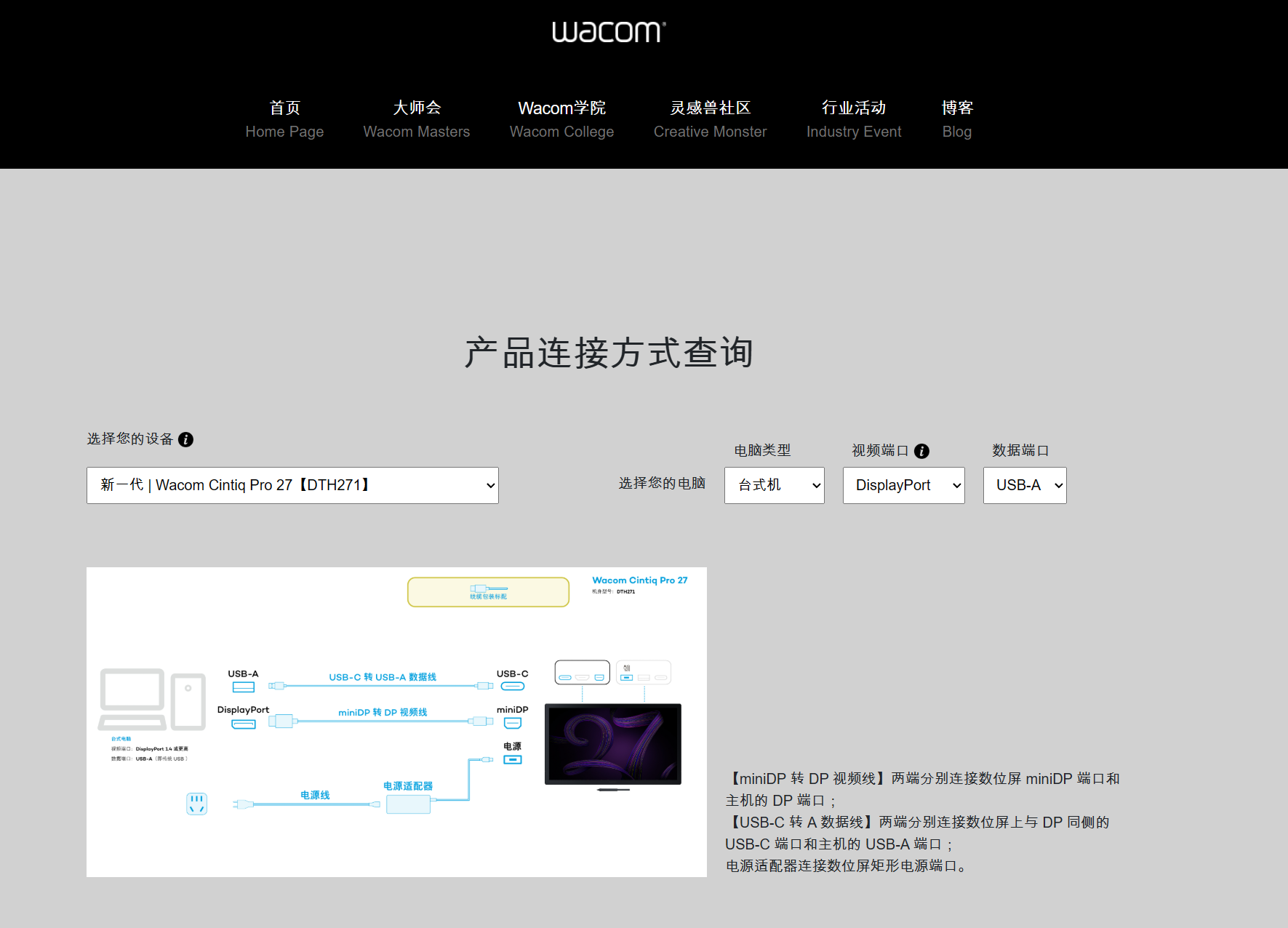Click the 选择您的电脑 label
This screenshot has height=928, width=1288.
coord(662,483)
